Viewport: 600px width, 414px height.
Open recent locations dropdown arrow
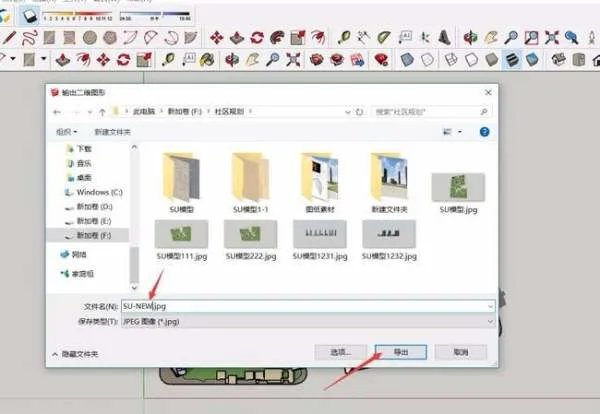coord(90,112)
